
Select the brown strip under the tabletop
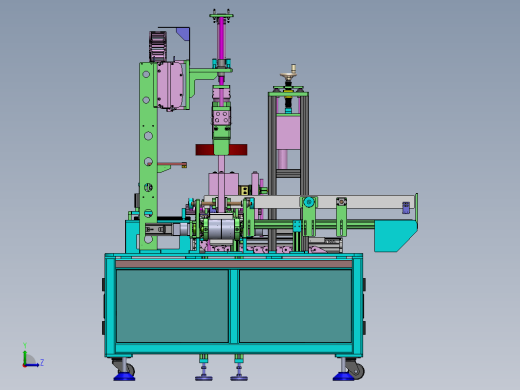click(234, 264)
